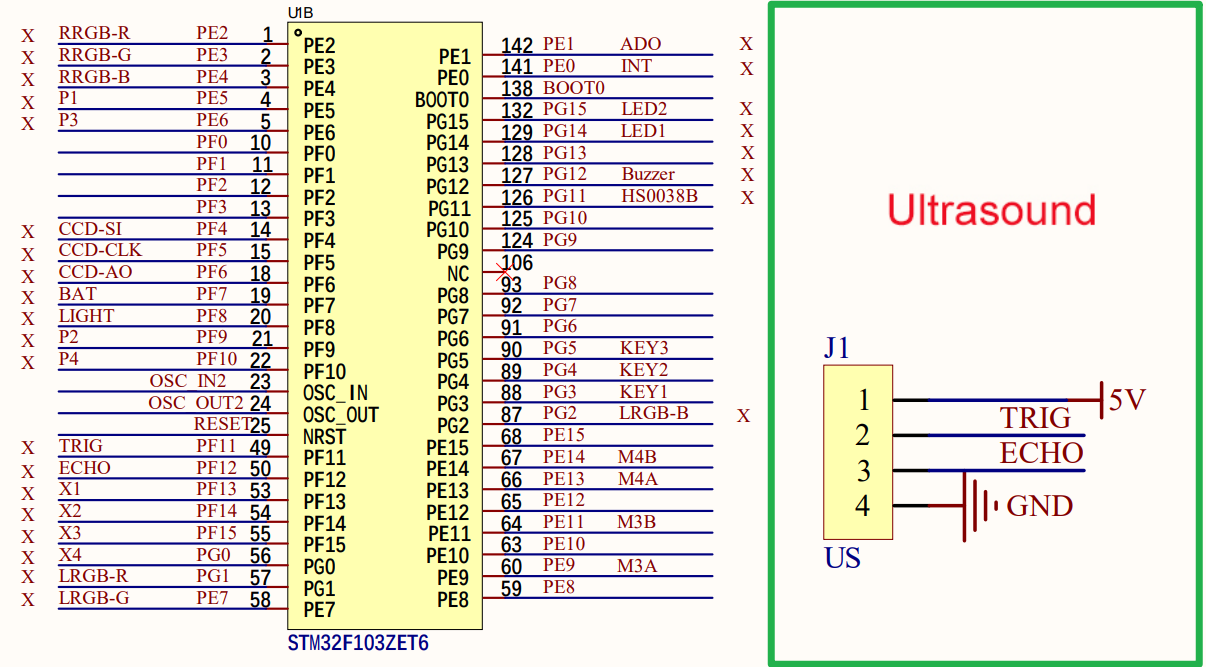The height and width of the screenshot is (667, 1206).
Task: Select the KEY1 net label
Action: (x=644, y=392)
